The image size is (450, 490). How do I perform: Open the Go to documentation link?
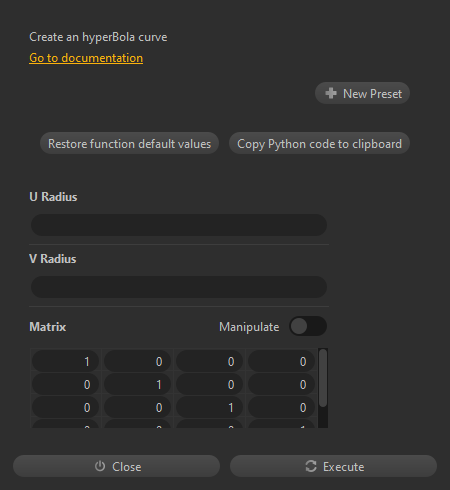(x=86, y=58)
